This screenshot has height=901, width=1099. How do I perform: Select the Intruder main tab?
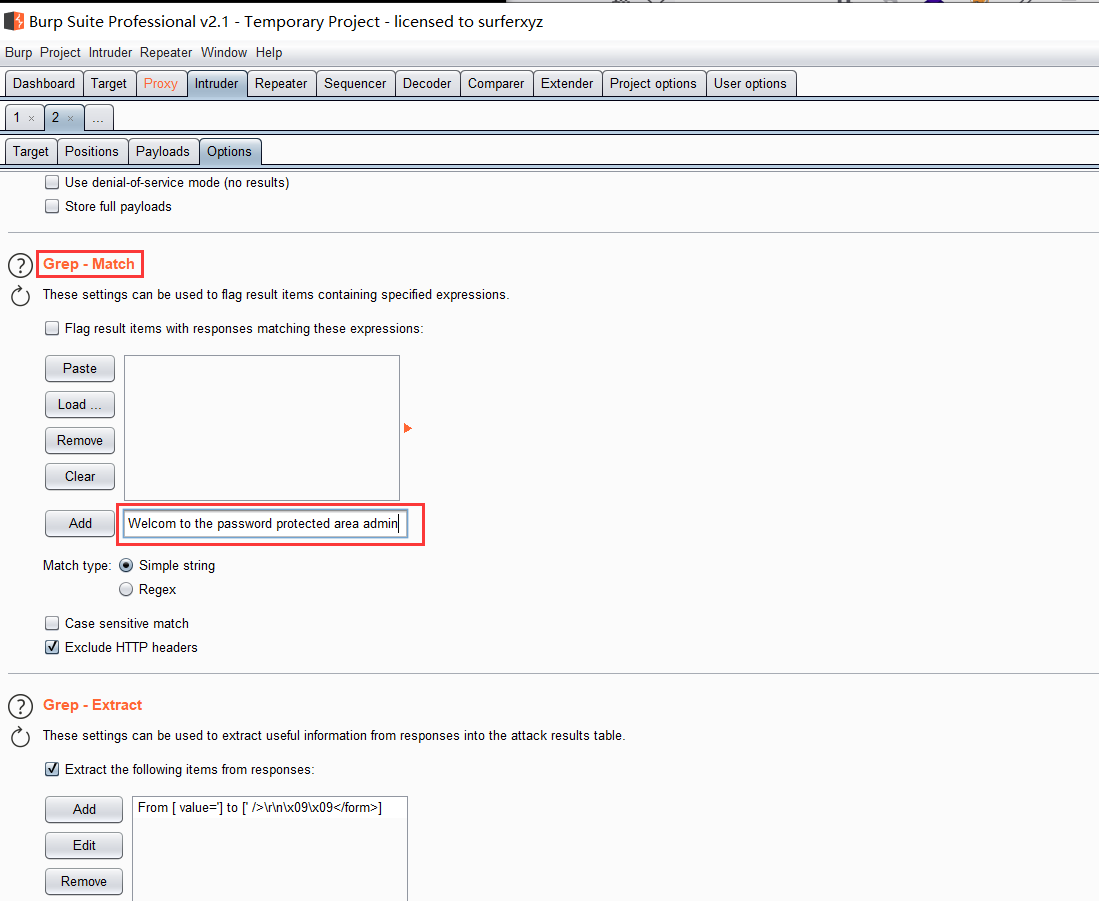pos(217,83)
